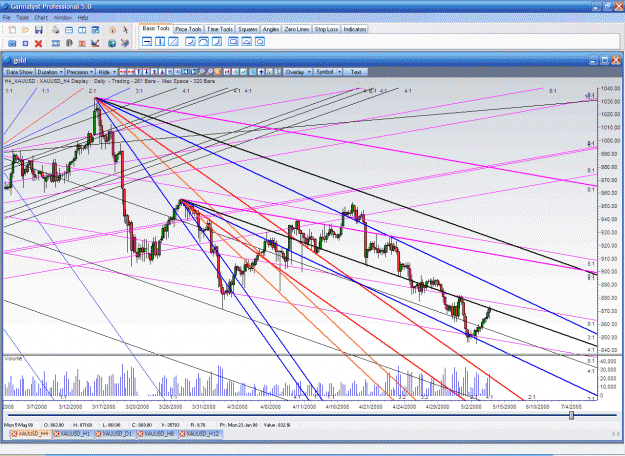Click the padlock icon in the top toolbar
This screenshot has height=456, width=625.
click(112, 30)
